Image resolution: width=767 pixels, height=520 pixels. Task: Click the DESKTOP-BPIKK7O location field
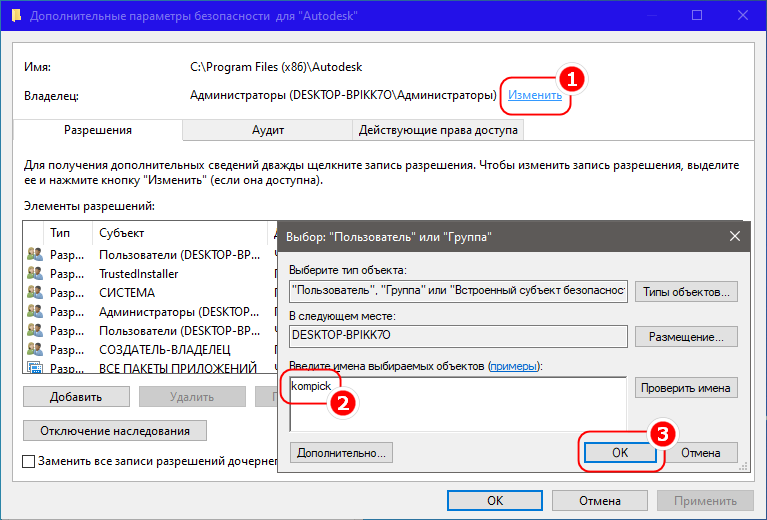[458, 337]
